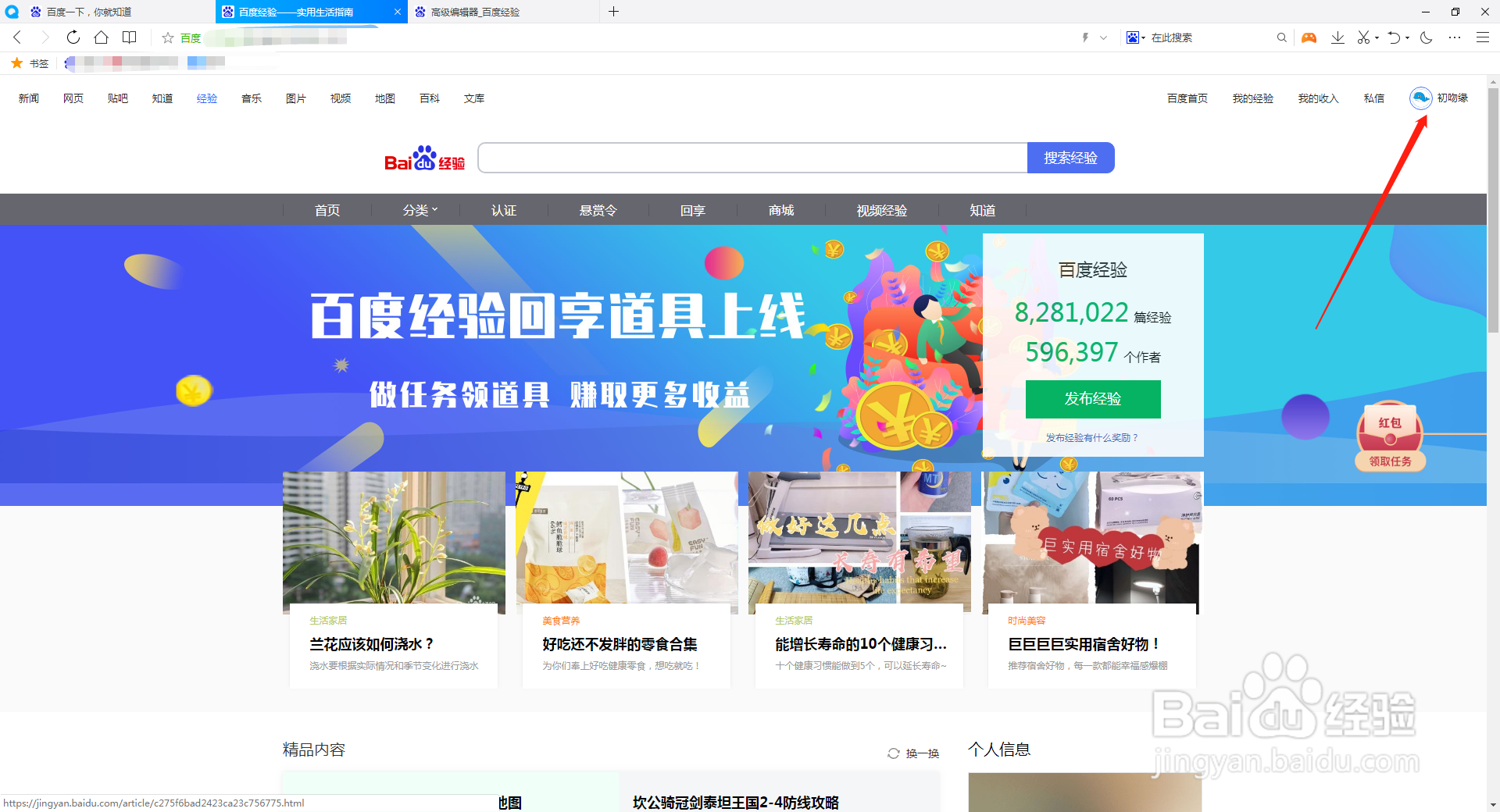The width and height of the screenshot is (1500, 812).
Task: Expand the undo icon dropdown arrow
Action: pos(1408,37)
